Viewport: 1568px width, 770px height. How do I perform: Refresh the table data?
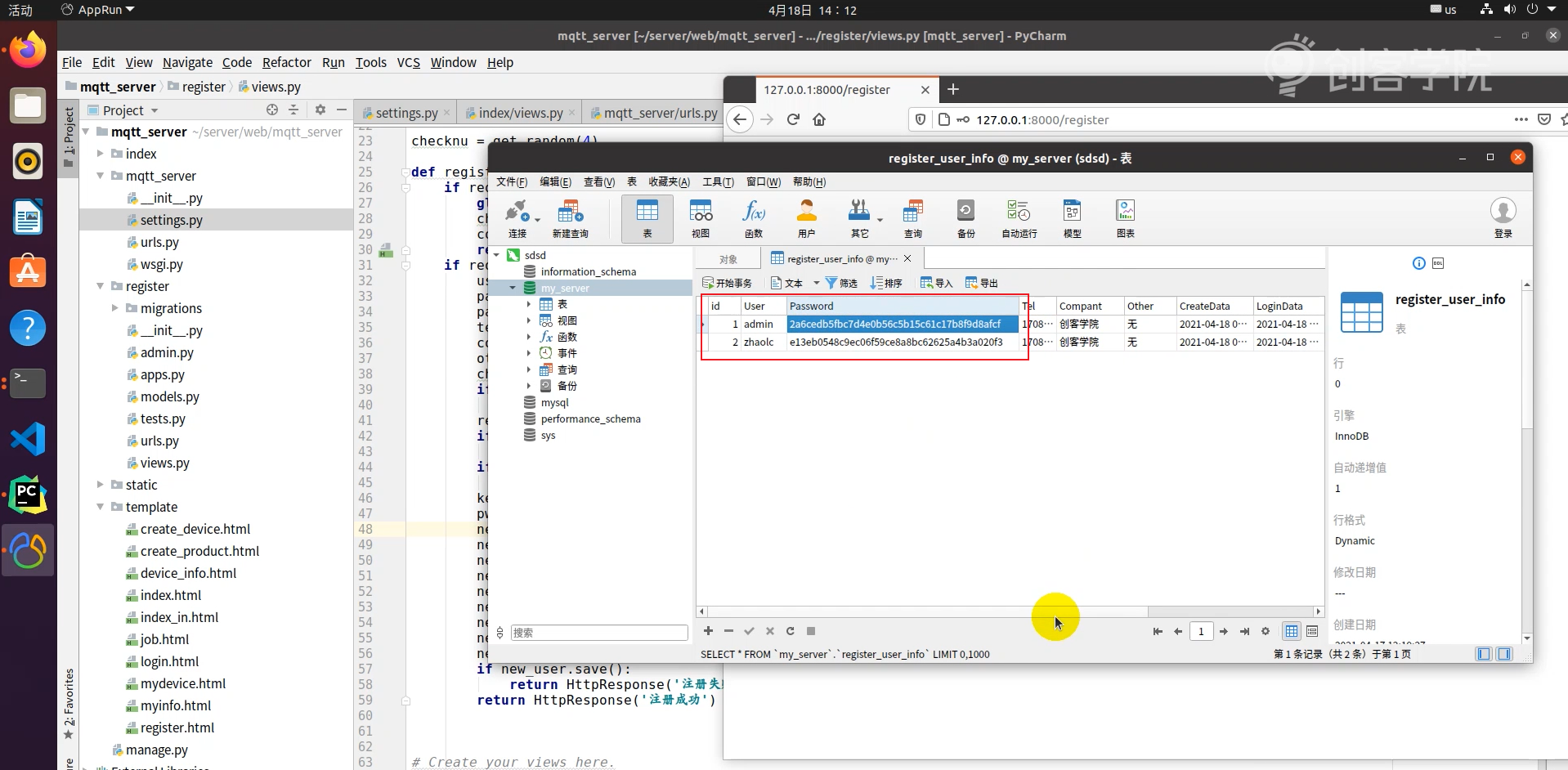[x=791, y=631]
